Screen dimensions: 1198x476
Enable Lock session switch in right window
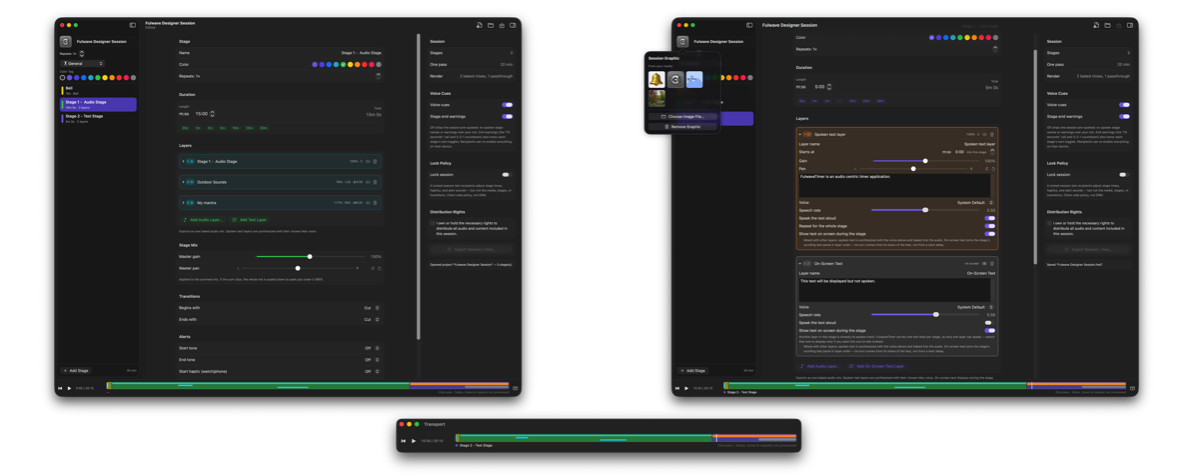click(1123, 174)
